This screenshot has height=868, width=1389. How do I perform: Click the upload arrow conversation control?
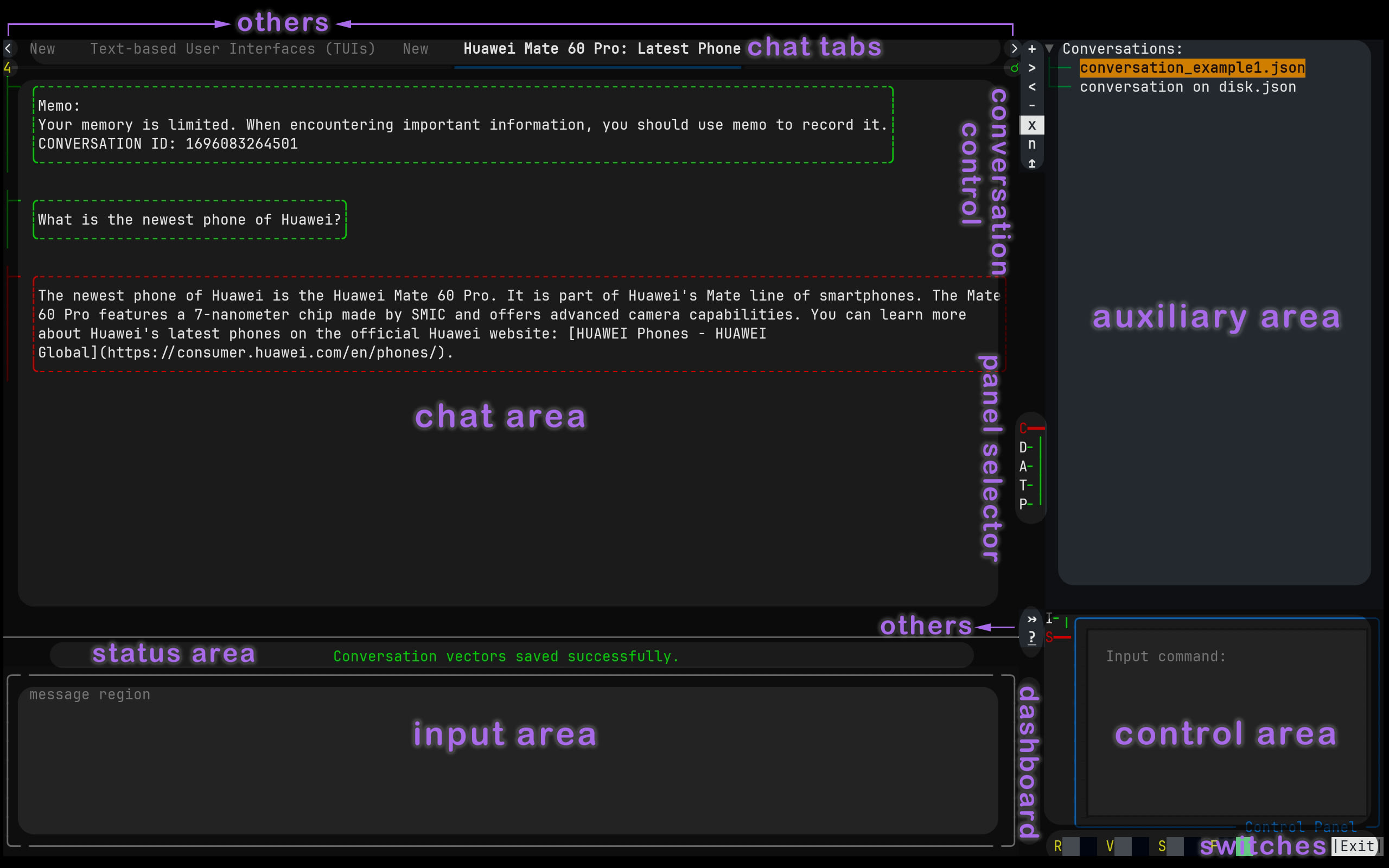1031,164
